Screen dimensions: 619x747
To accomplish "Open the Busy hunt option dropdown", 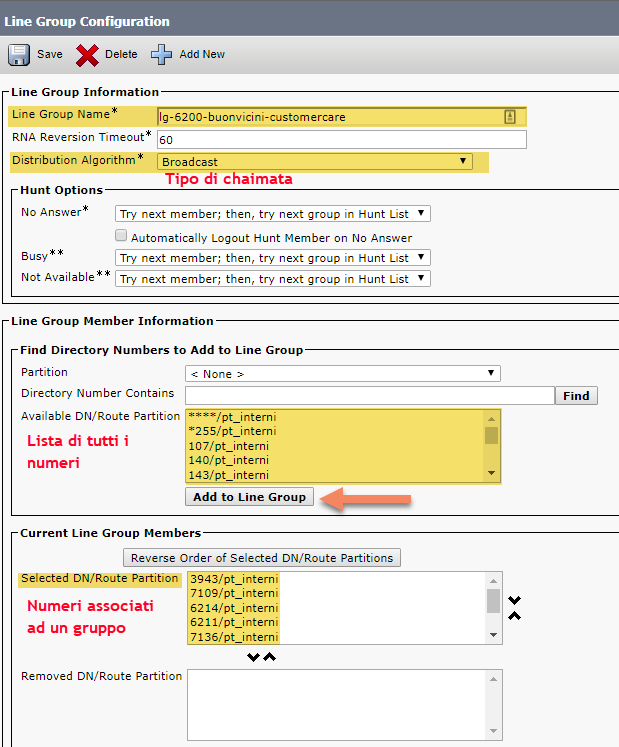I will coord(273,258).
